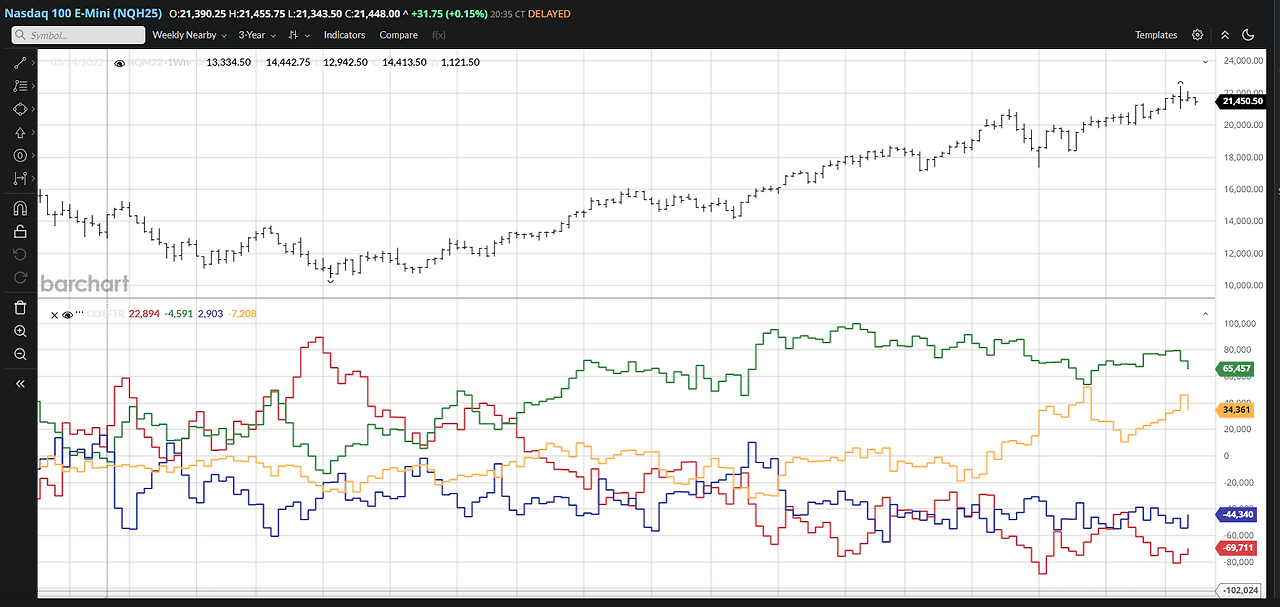Choose the shapes drawing tool

[19, 109]
